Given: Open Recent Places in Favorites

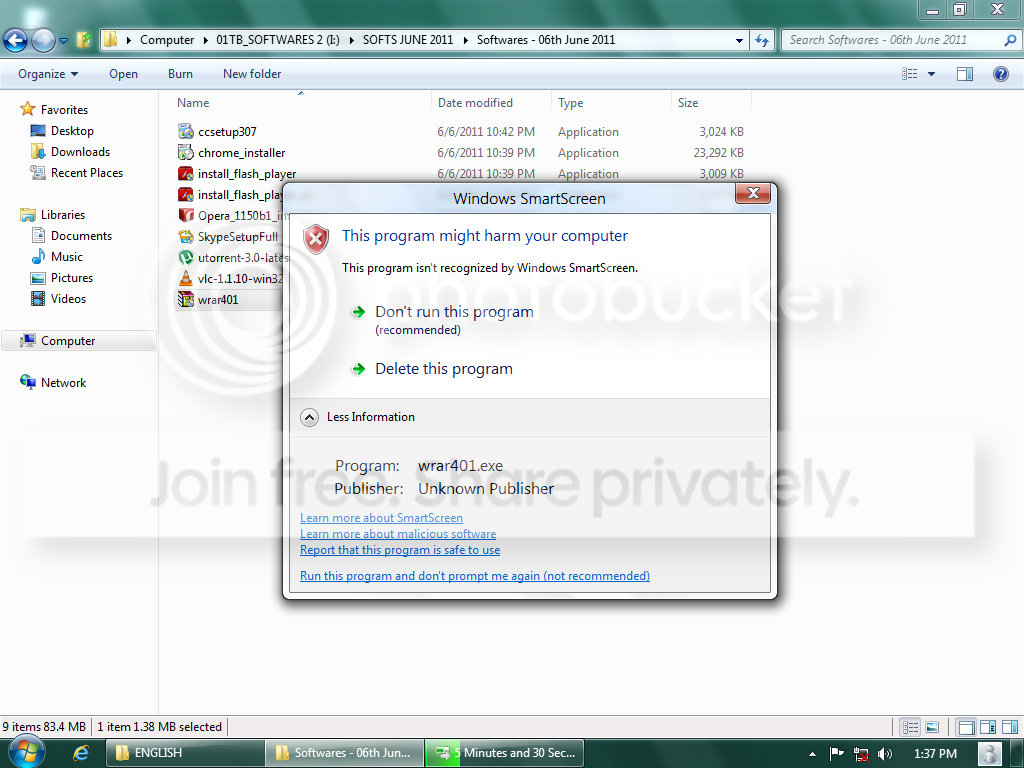Looking at the screenshot, I should pyautogui.click(x=87, y=172).
